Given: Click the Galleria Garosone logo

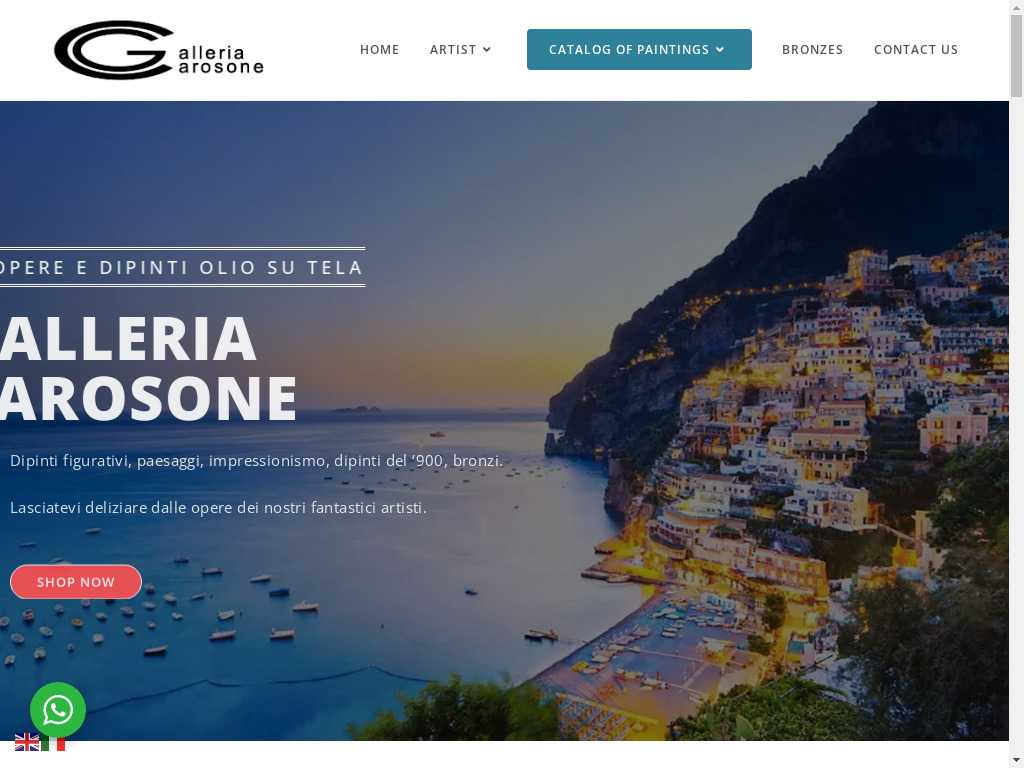Looking at the screenshot, I should (x=159, y=50).
